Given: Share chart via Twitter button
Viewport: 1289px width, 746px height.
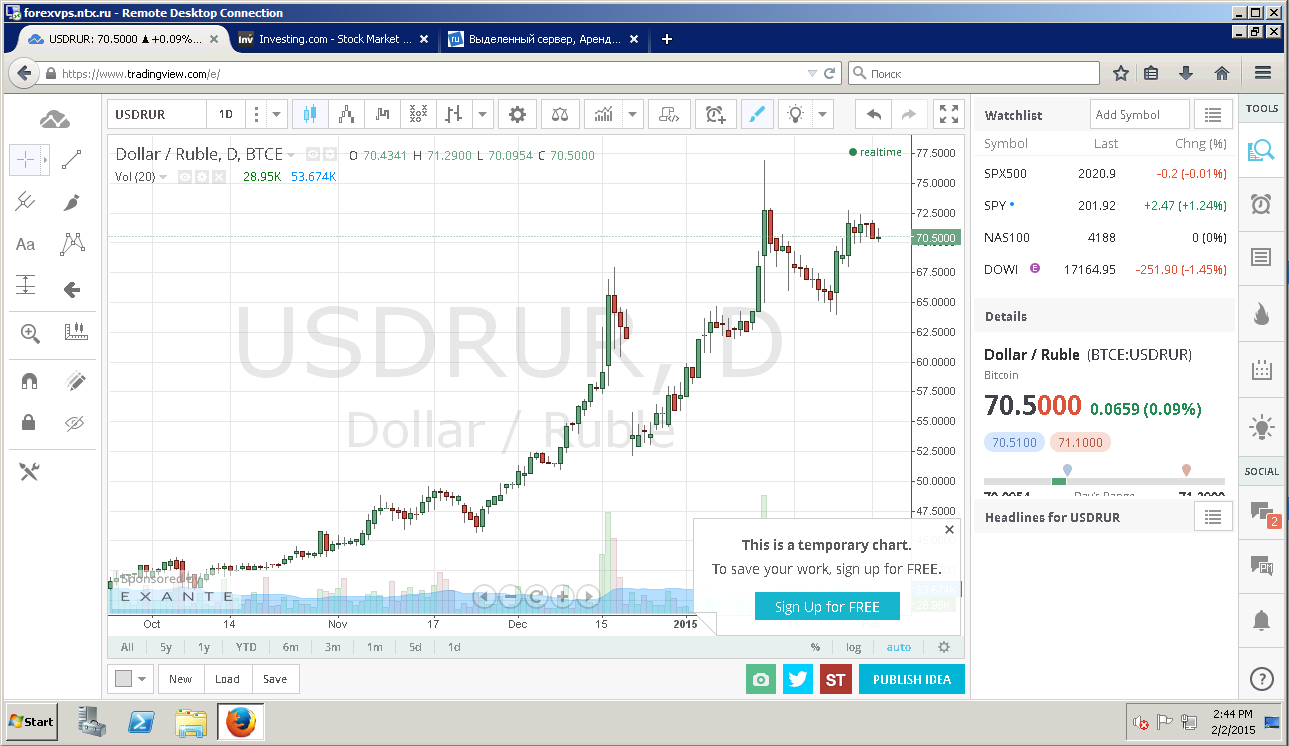Looking at the screenshot, I should [798, 680].
